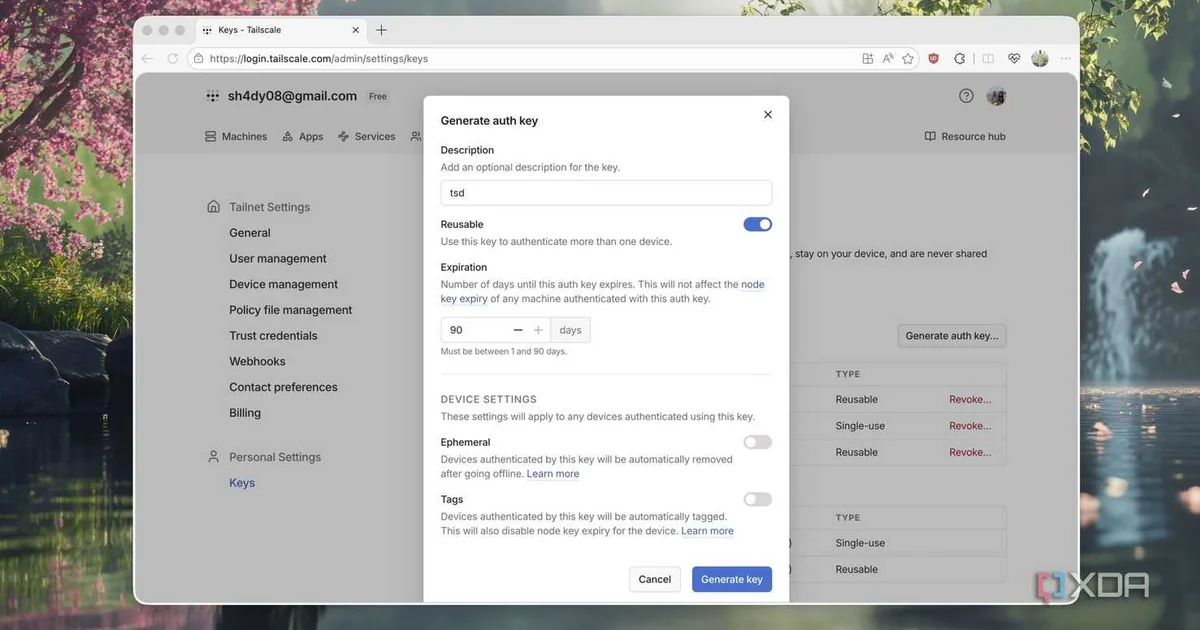Image resolution: width=1200 pixels, height=630 pixels.
Task: Click the split screen apps icon in address bar
Action: 867,59
